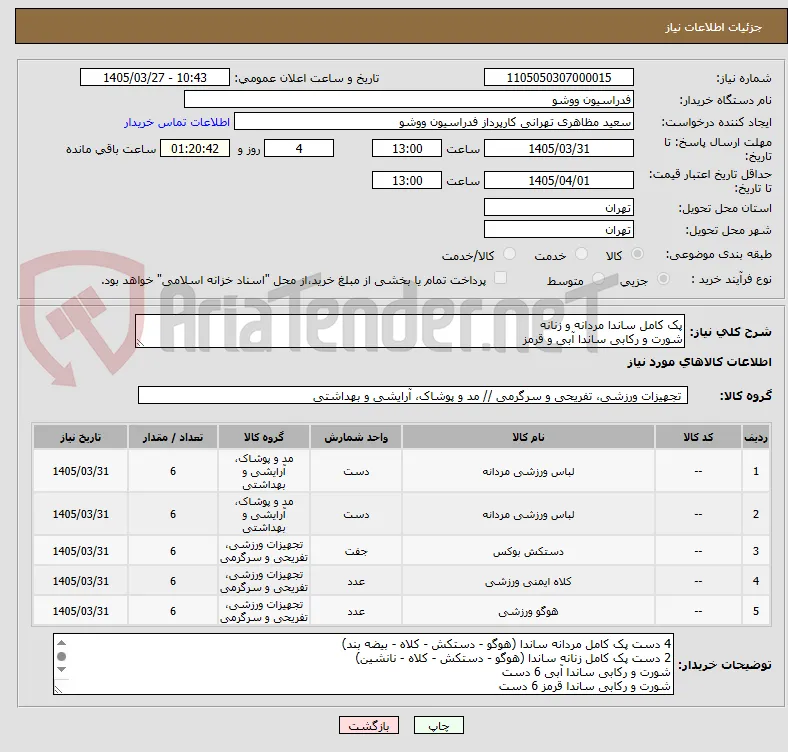The height and width of the screenshot is (752, 788).
Task: Click the جفت unit cell
Action: [x=356, y=551]
